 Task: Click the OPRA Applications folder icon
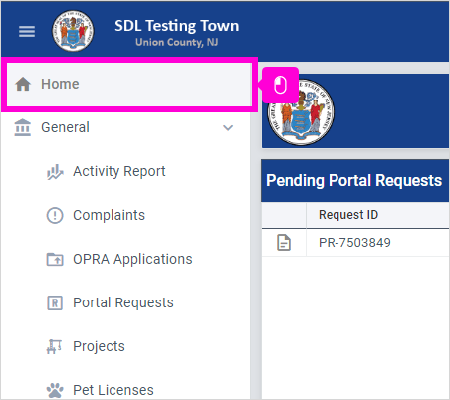pos(55,259)
